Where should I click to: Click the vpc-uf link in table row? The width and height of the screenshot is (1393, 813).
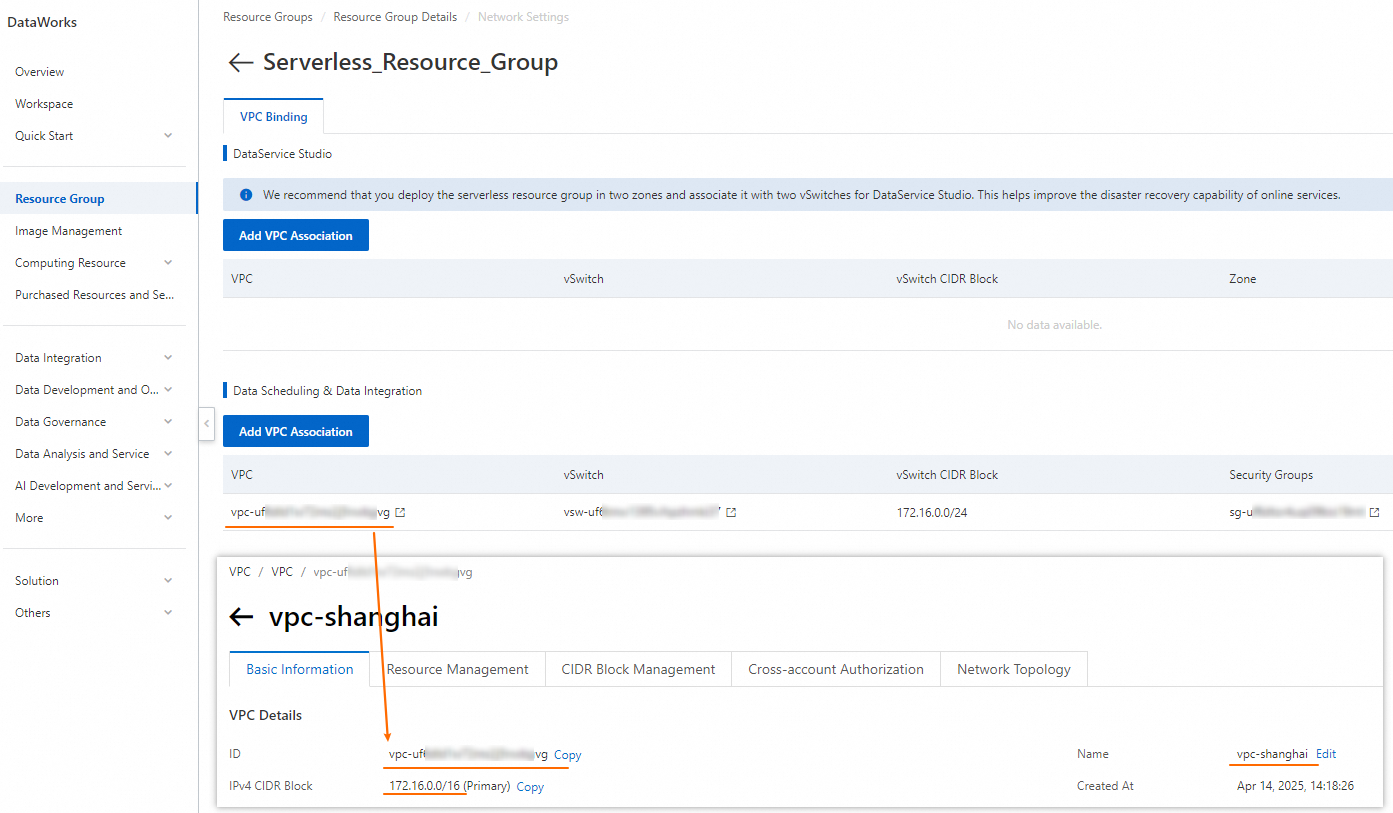pos(310,512)
